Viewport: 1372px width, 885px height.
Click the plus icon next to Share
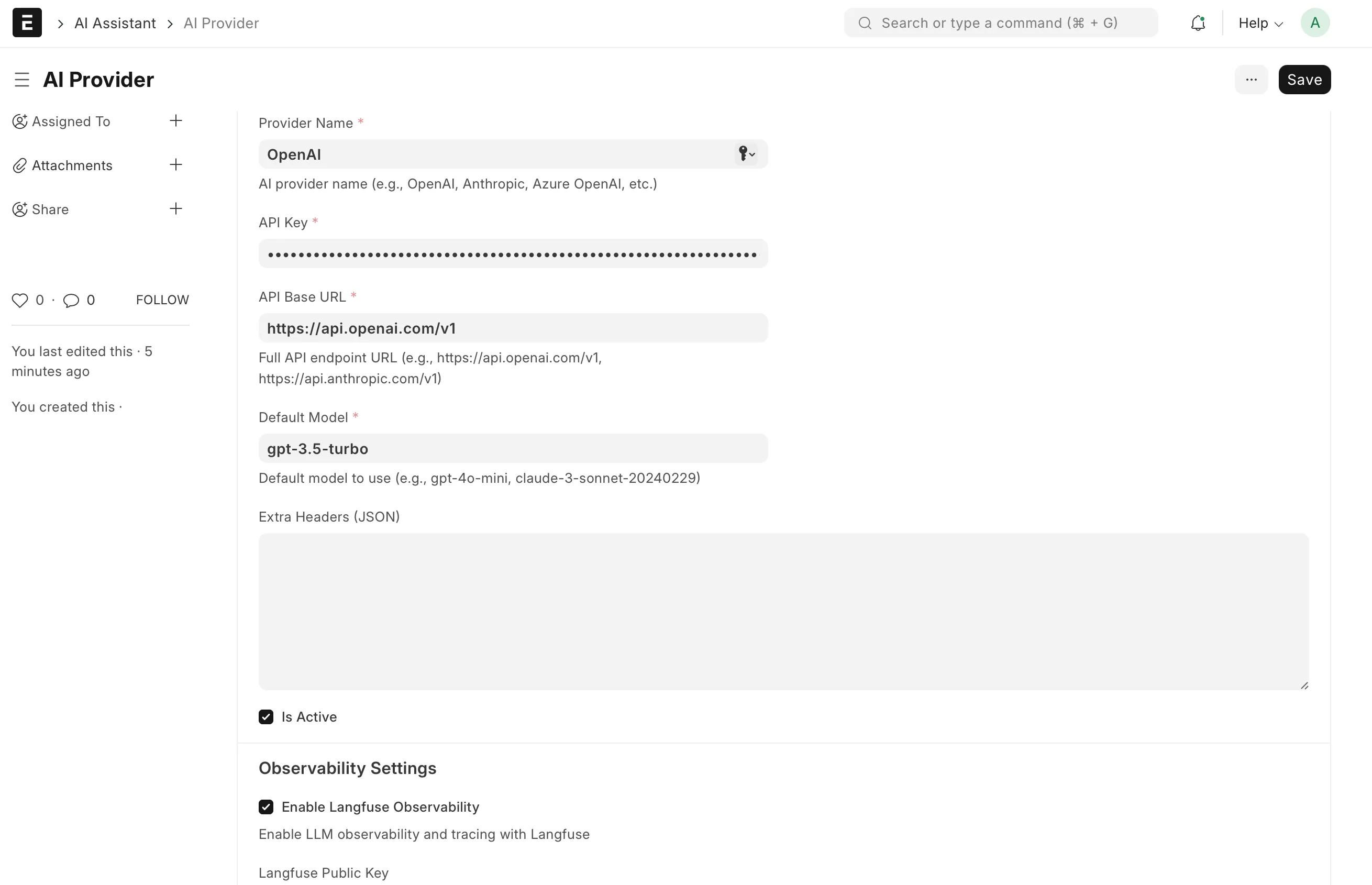coord(176,208)
